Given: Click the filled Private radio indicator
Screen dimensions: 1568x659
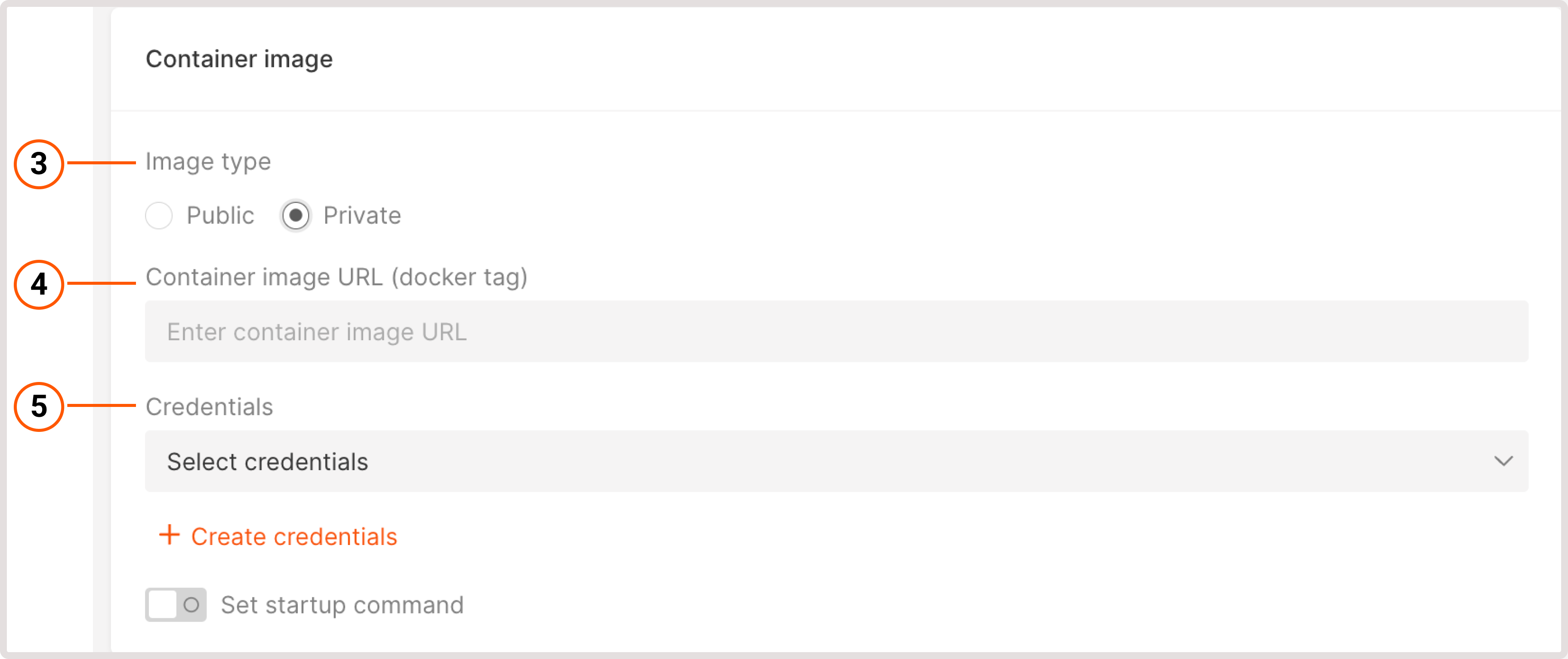Looking at the screenshot, I should [x=296, y=216].
